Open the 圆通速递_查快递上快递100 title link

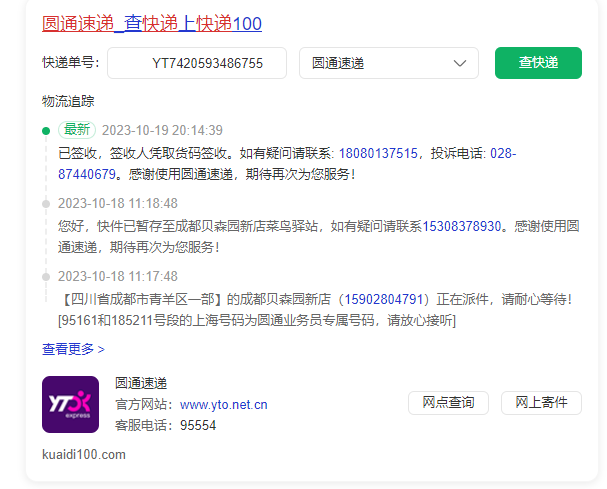152,23
